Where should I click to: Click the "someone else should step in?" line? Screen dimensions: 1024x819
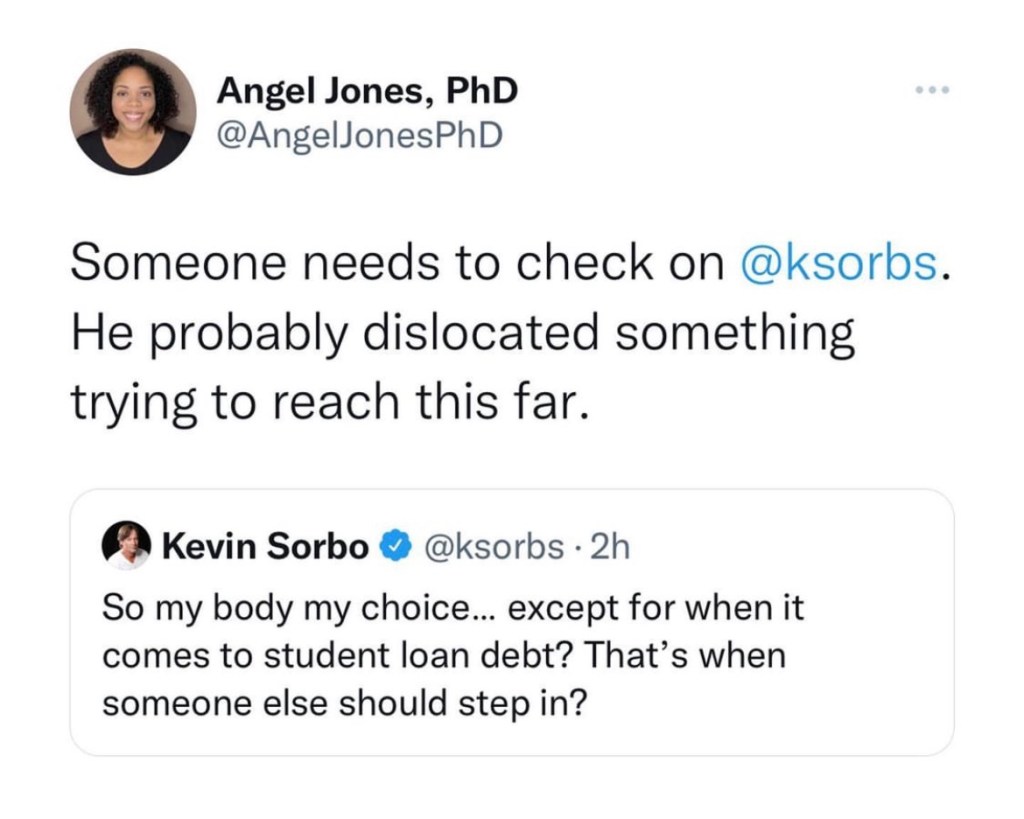pos(344,703)
